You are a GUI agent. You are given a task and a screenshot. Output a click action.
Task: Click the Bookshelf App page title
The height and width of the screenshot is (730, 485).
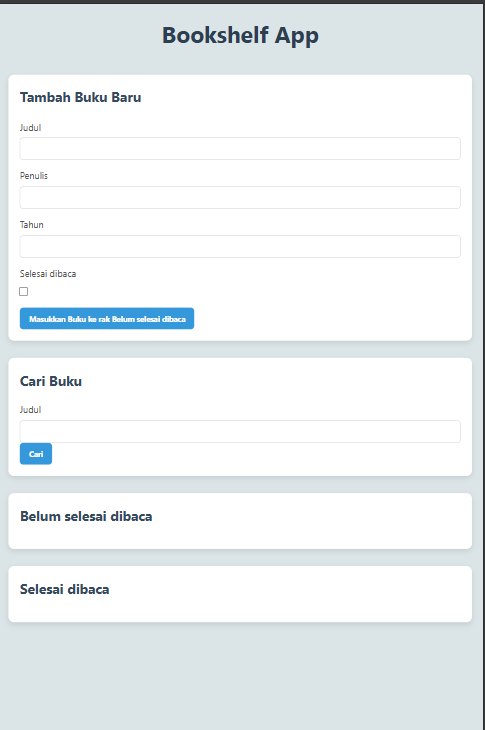(x=240, y=35)
